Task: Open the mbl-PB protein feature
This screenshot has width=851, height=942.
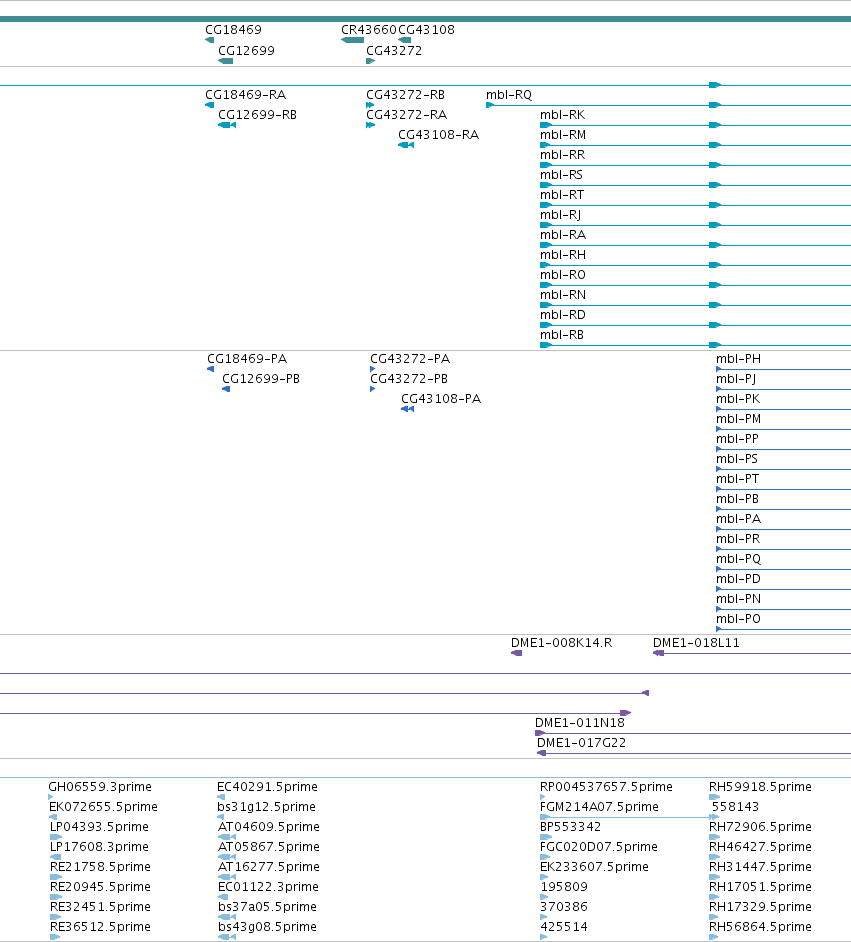Action: tap(737, 499)
